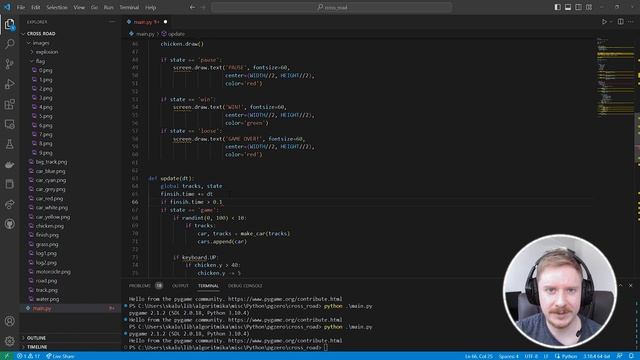Open 5.png in flag folder

pos(45,116)
